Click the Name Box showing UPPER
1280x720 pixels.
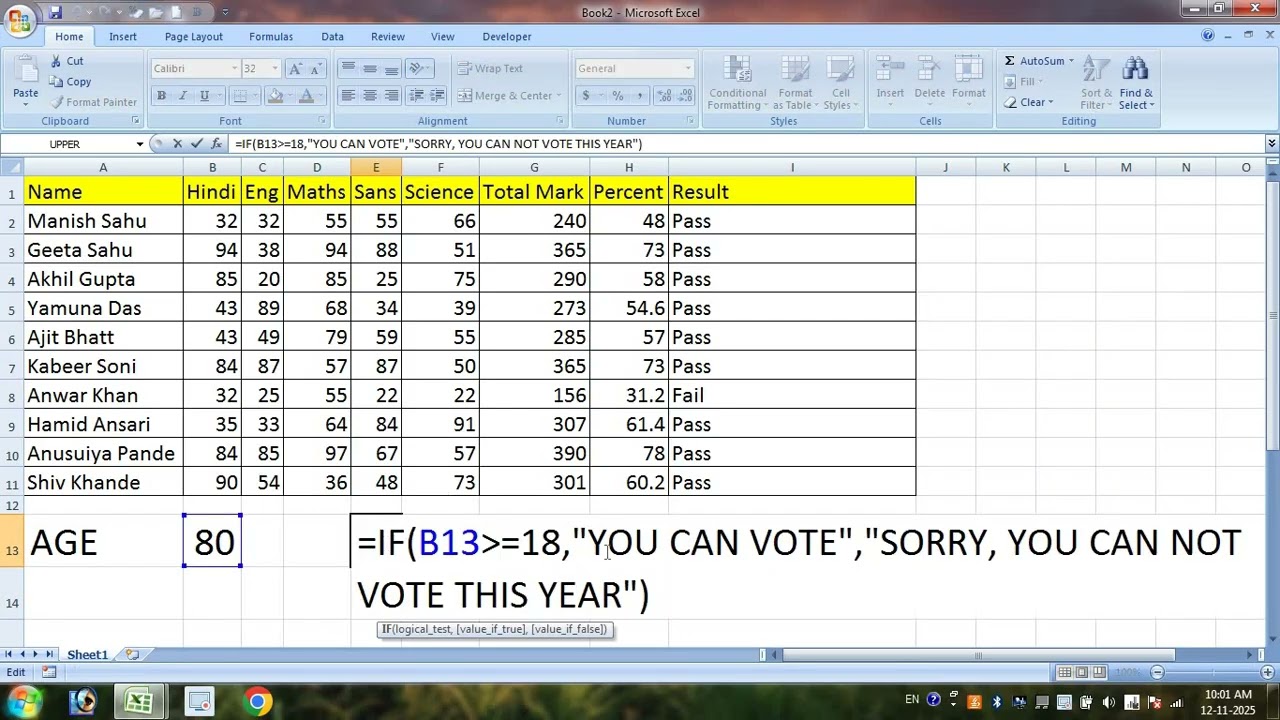65,144
